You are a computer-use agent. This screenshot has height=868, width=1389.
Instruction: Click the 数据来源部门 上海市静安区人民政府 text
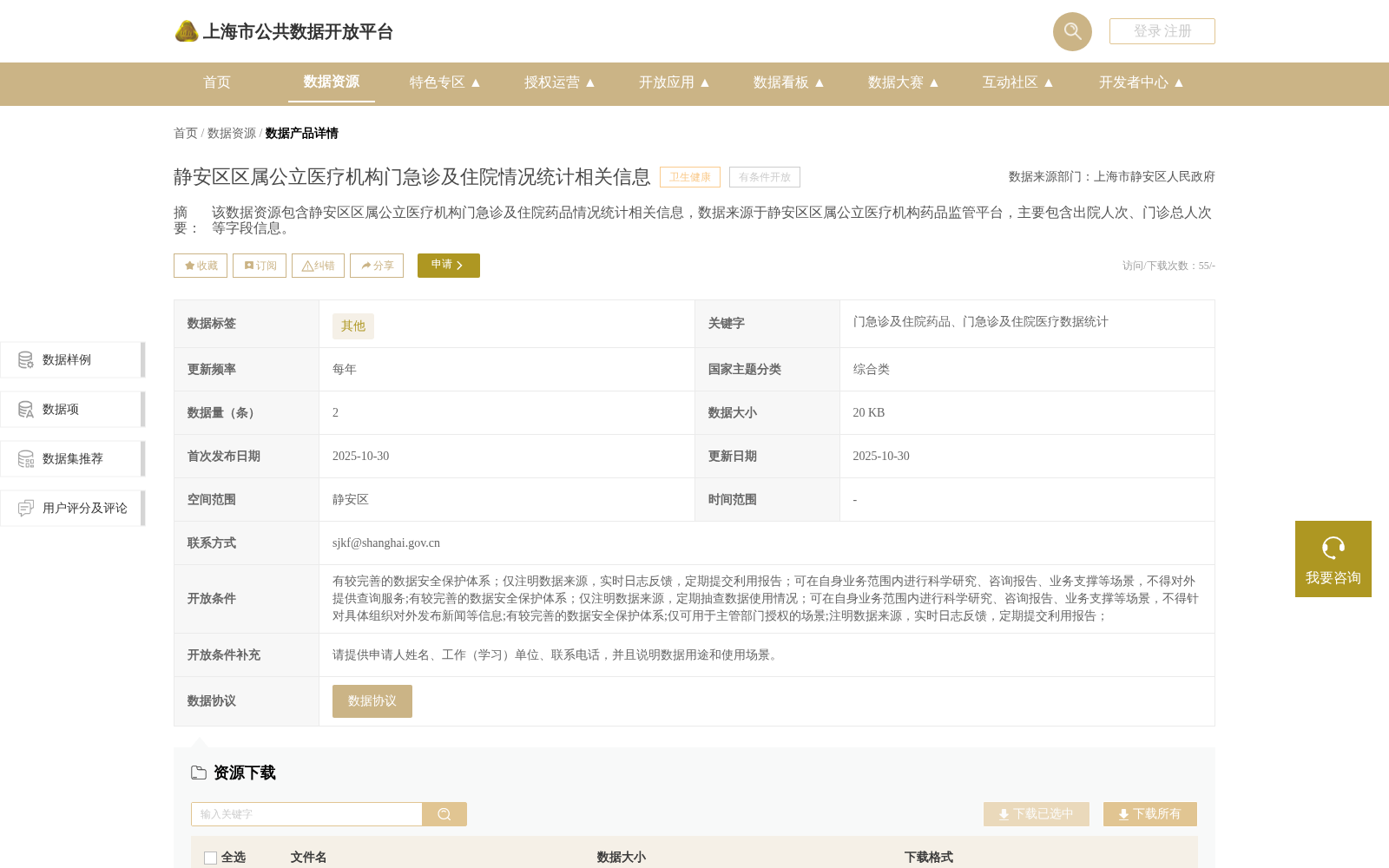[x=1112, y=177]
